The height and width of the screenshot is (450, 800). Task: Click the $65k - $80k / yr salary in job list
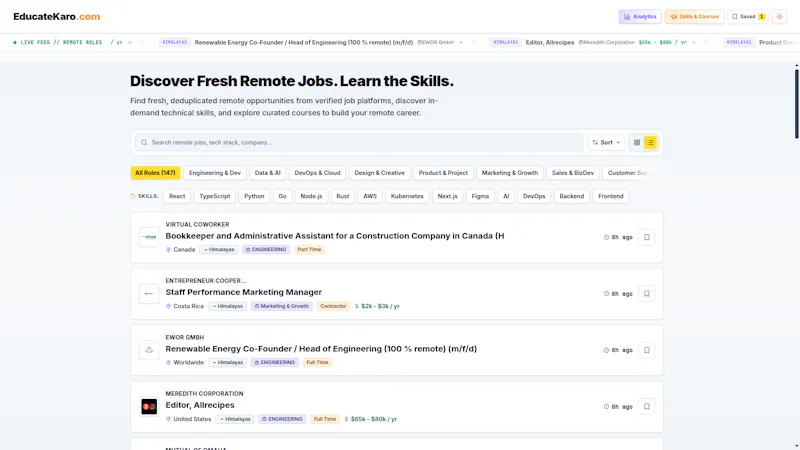pos(373,419)
